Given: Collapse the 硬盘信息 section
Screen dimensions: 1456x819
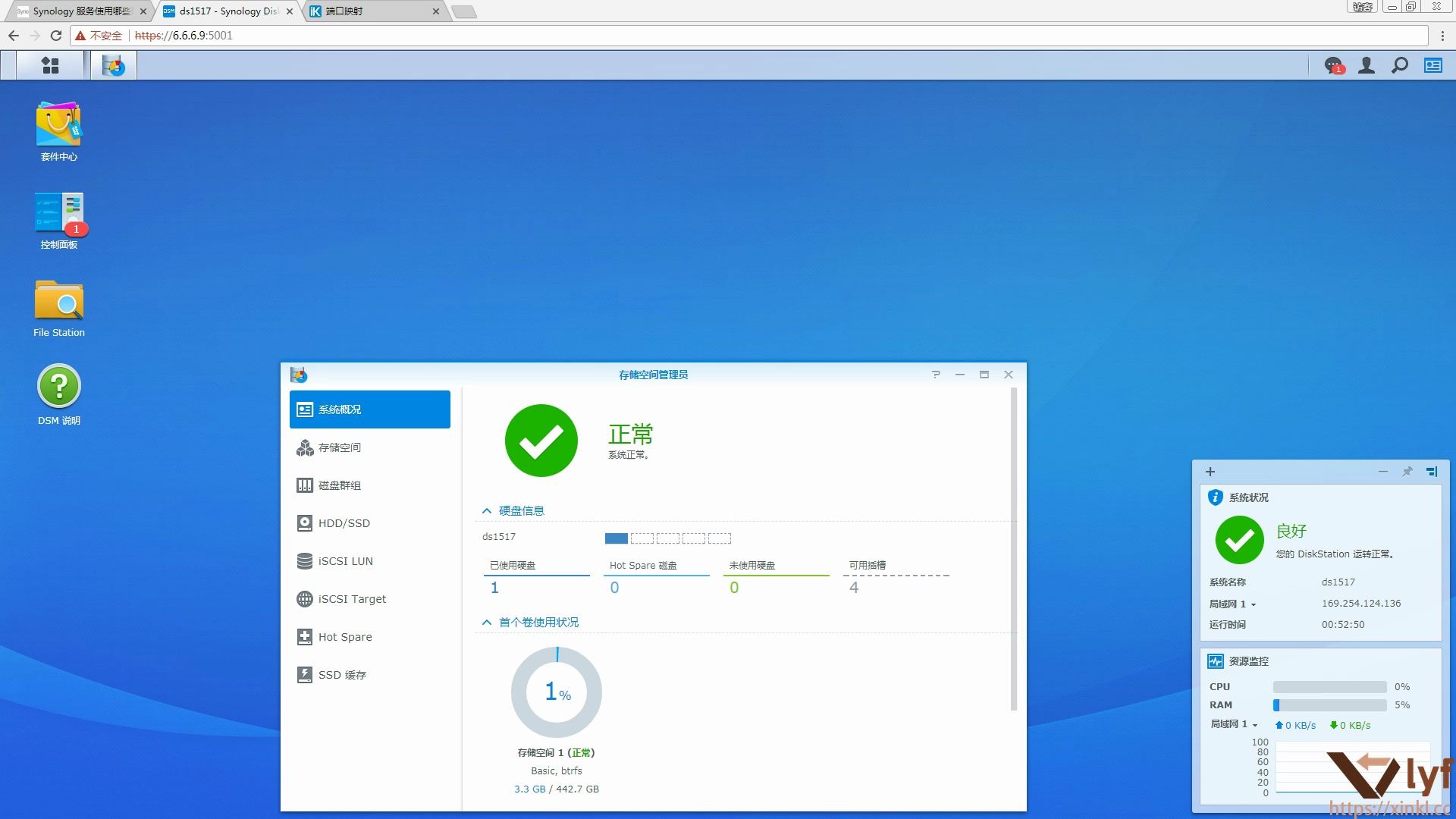Looking at the screenshot, I should point(487,510).
